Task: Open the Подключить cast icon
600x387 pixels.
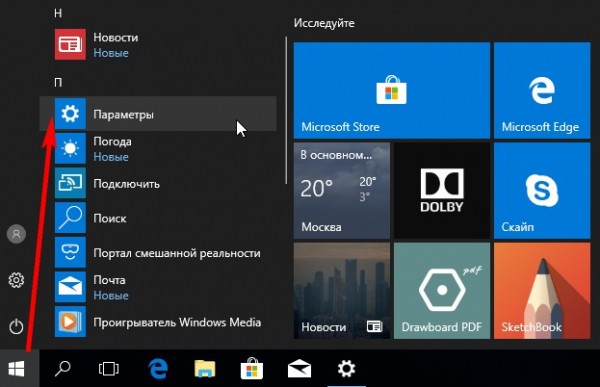Action: click(x=70, y=183)
